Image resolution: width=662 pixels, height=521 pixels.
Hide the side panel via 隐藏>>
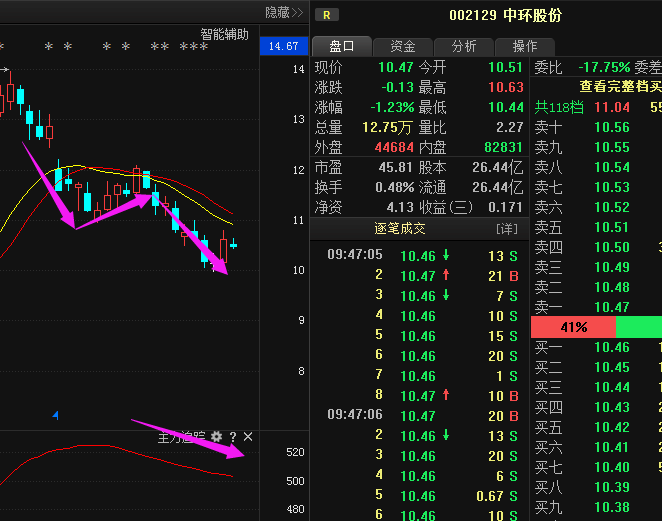[284, 13]
